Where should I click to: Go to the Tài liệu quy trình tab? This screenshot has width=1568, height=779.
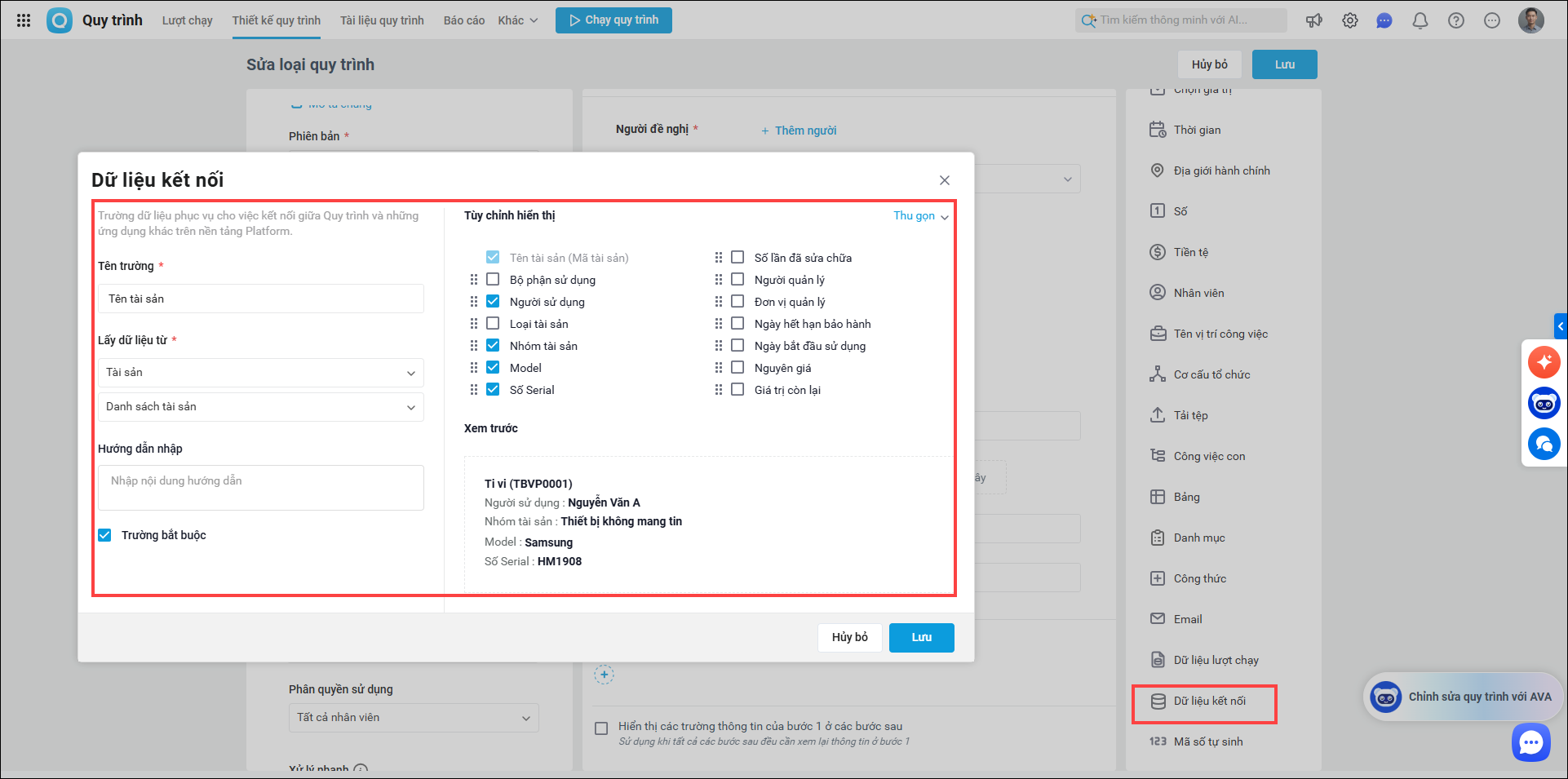382,20
